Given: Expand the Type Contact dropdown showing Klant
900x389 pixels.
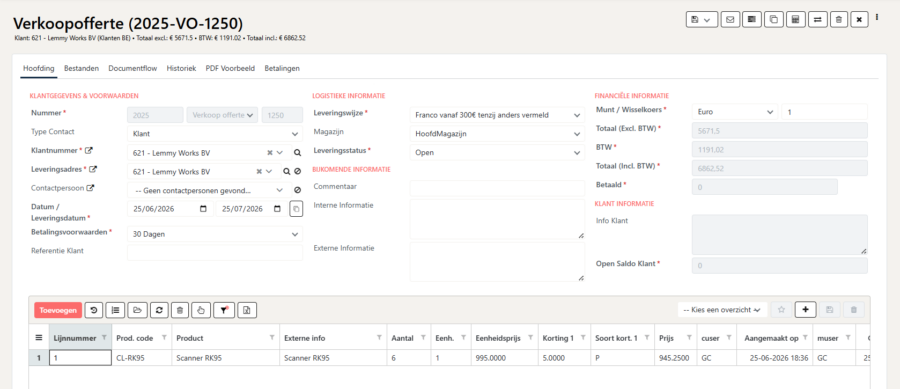Looking at the screenshot, I should pos(215,134).
